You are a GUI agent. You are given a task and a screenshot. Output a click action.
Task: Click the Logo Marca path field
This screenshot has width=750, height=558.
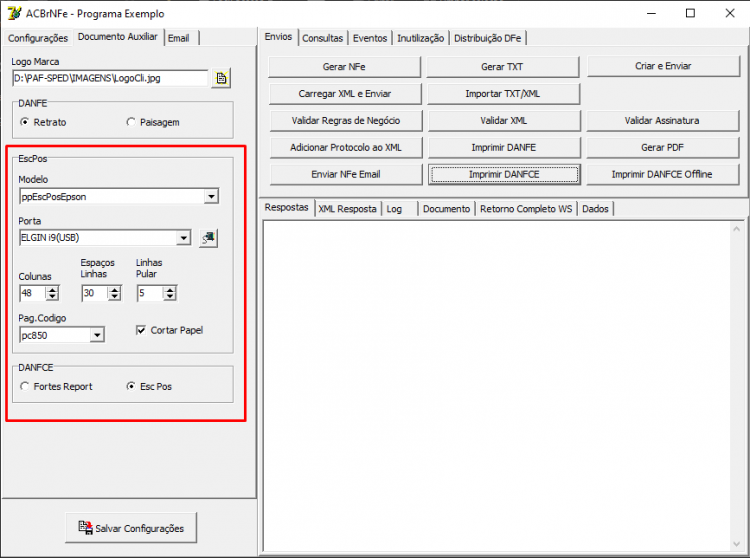(x=110, y=78)
